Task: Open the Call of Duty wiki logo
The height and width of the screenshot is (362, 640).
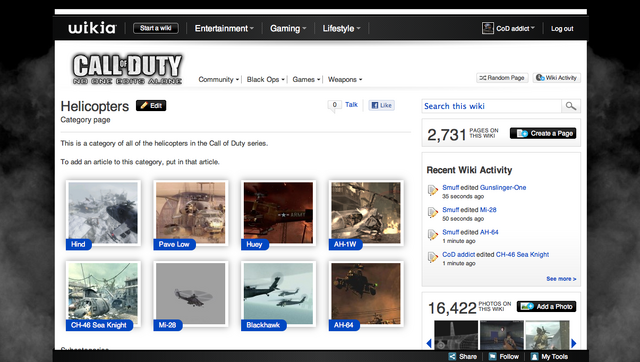Action: click(127, 69)
